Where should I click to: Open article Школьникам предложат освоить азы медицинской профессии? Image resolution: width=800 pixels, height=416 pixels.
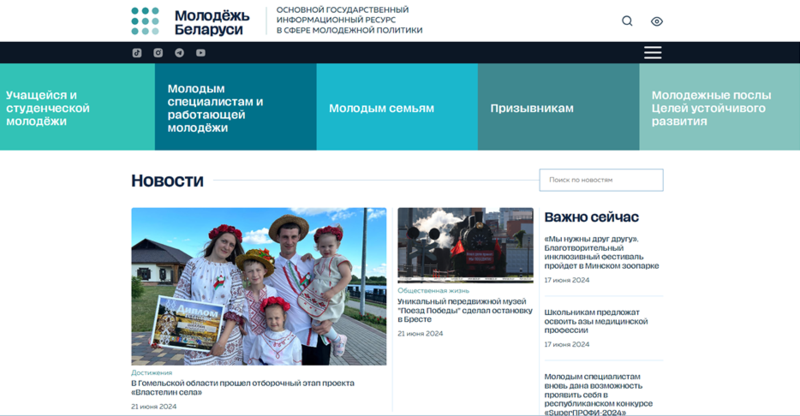click(596, 321)
